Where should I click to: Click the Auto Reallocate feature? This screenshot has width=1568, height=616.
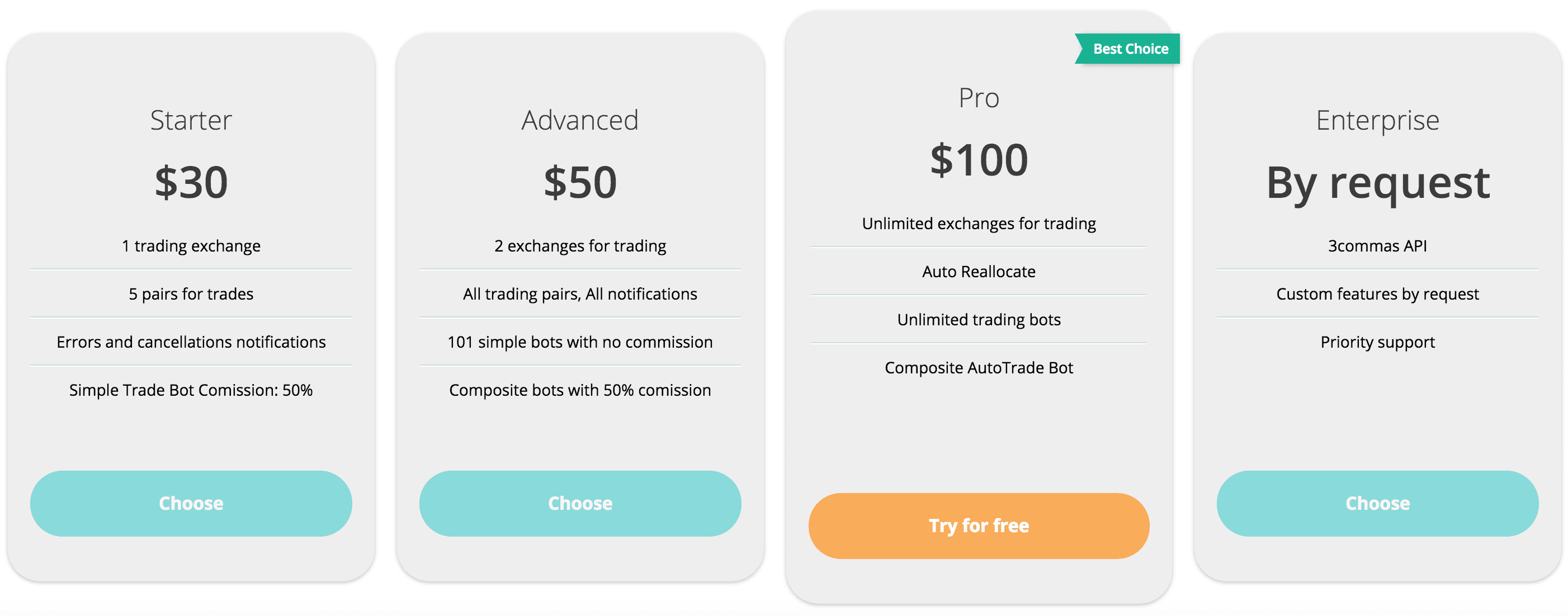coord(979,271)
